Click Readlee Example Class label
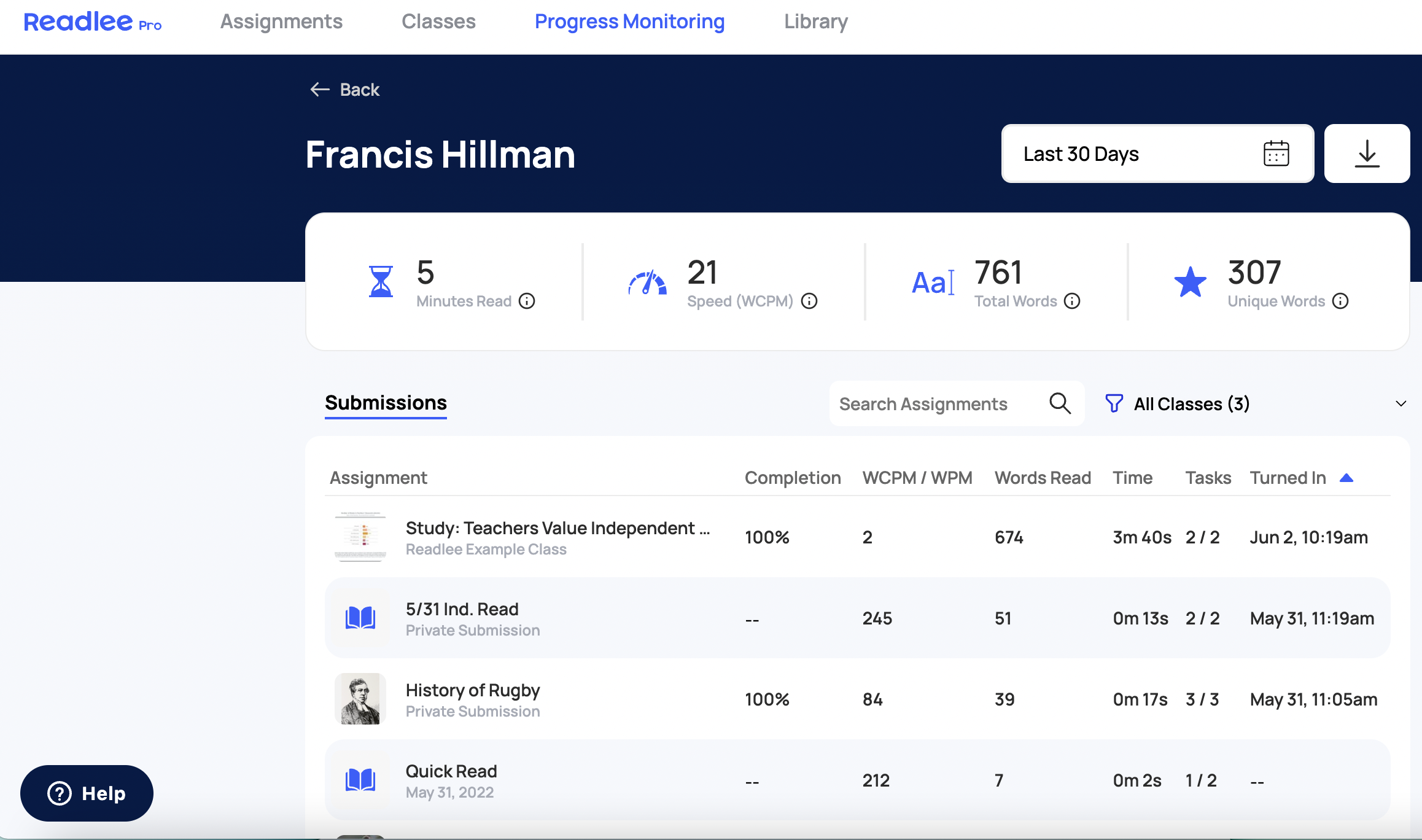 click(x=486, y=550)
